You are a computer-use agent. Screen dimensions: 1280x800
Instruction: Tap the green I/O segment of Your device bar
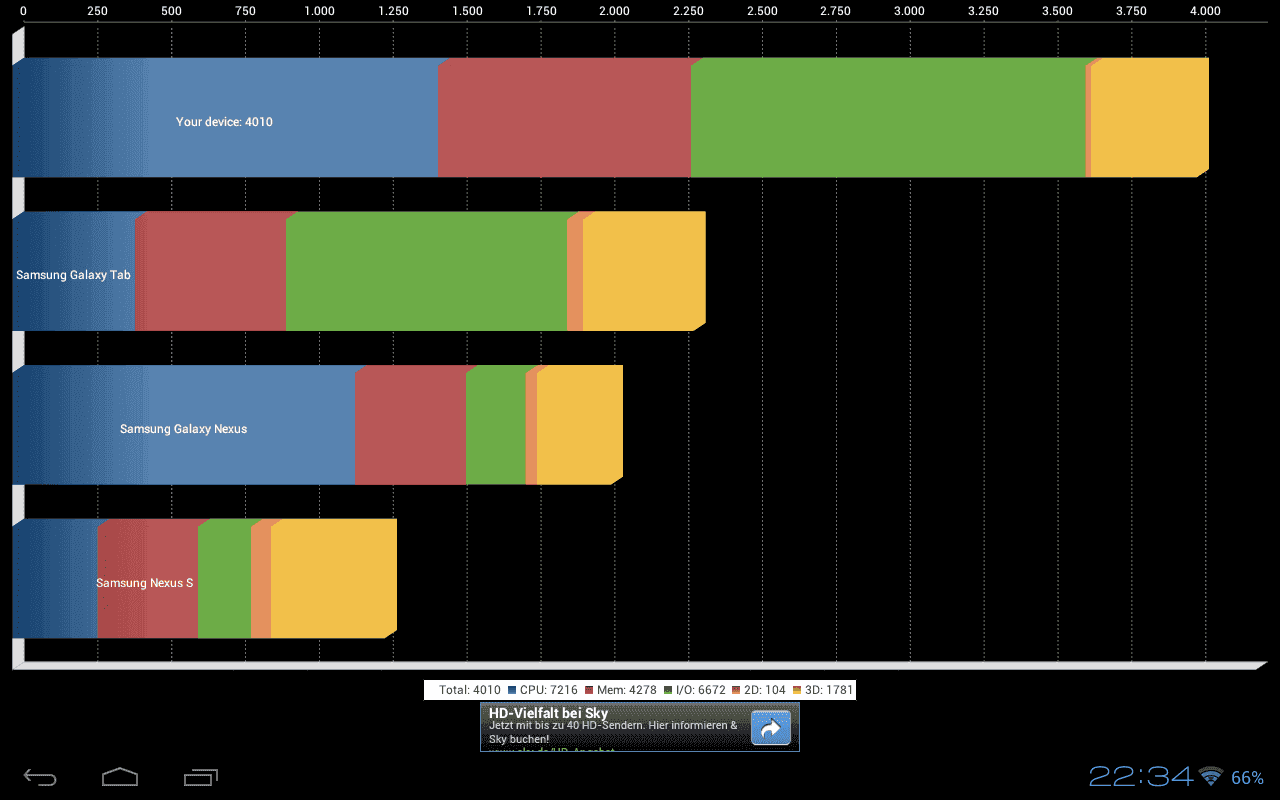[888, 118]
